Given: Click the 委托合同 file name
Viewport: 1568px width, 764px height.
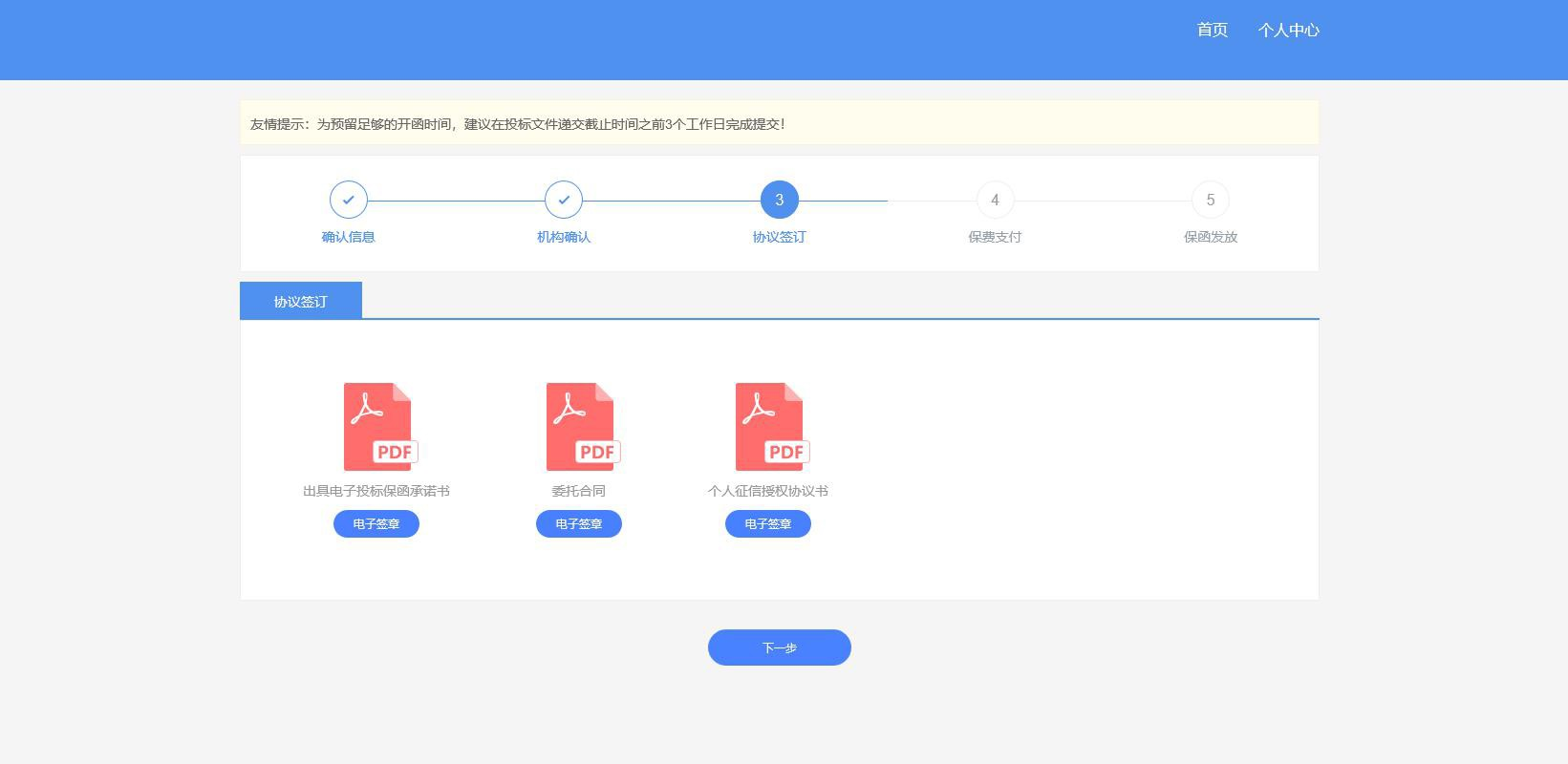Looking at the screenshot, I should pyautogui.click(x=579, y=491).
